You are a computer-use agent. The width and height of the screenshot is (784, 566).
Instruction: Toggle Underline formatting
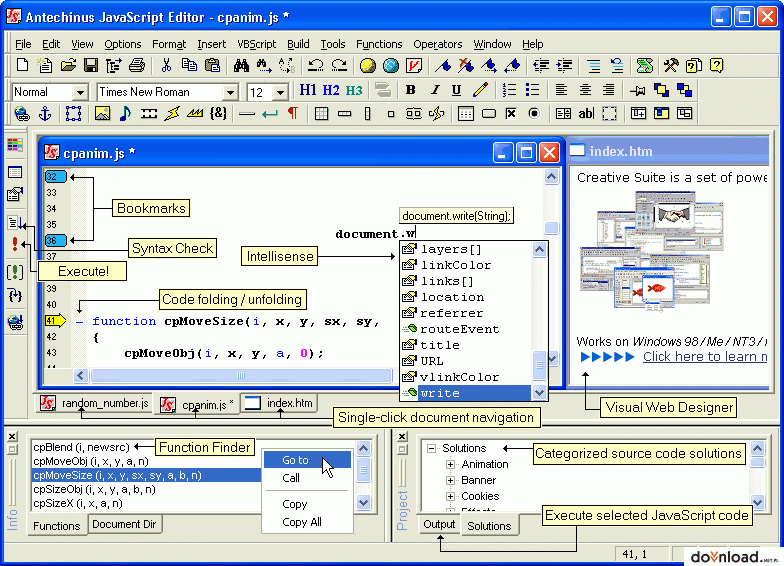(x=456, y=90)
